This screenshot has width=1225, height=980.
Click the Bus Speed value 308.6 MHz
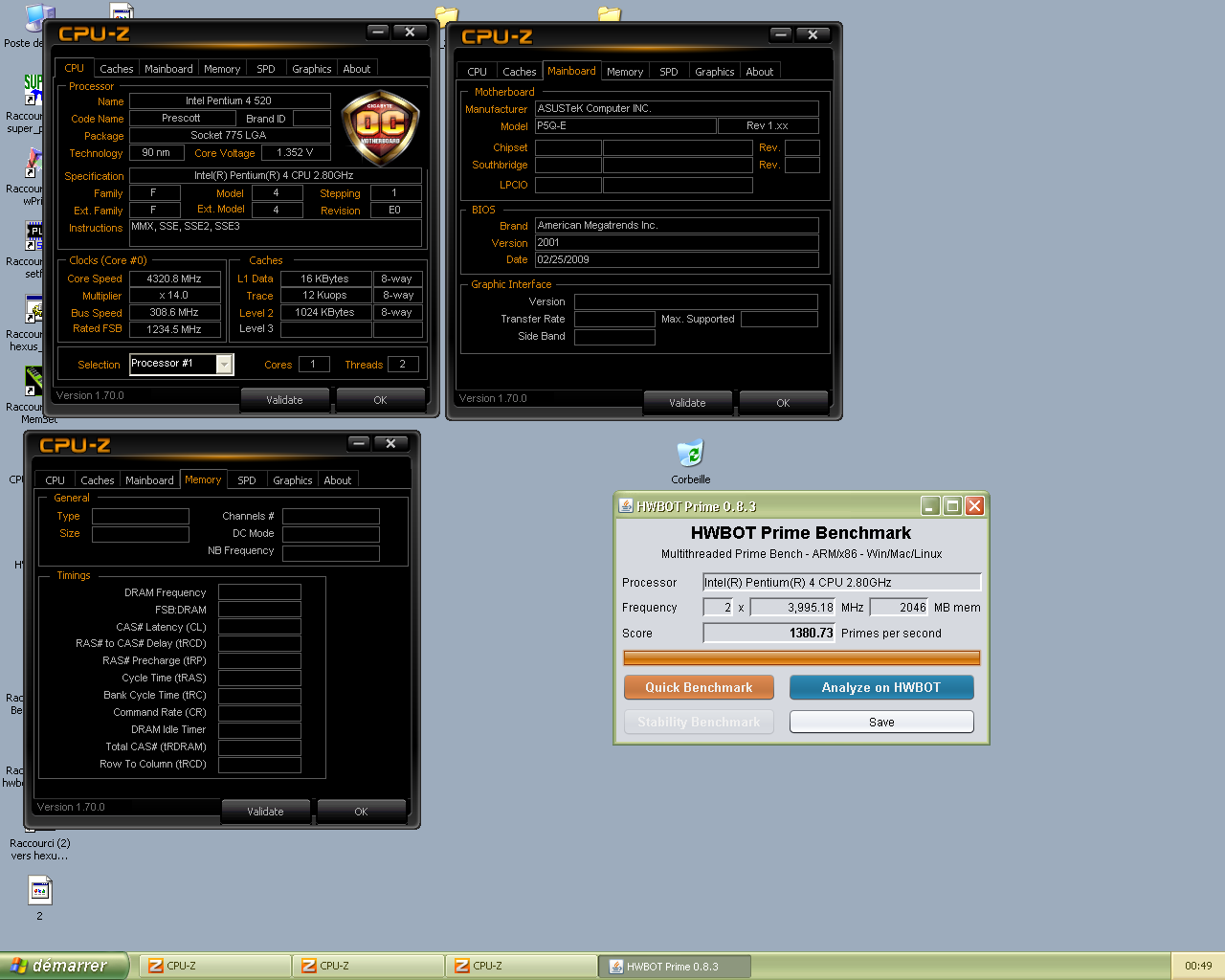point(174,312)
